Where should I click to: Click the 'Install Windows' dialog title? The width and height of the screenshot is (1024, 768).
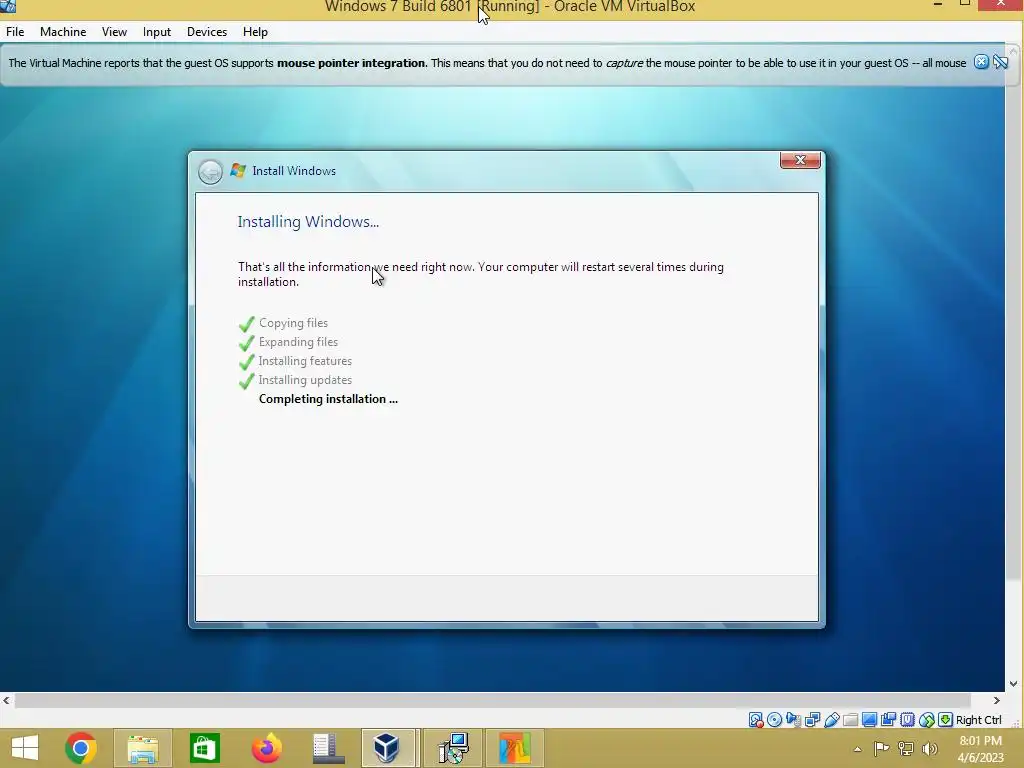click(294, 170)
